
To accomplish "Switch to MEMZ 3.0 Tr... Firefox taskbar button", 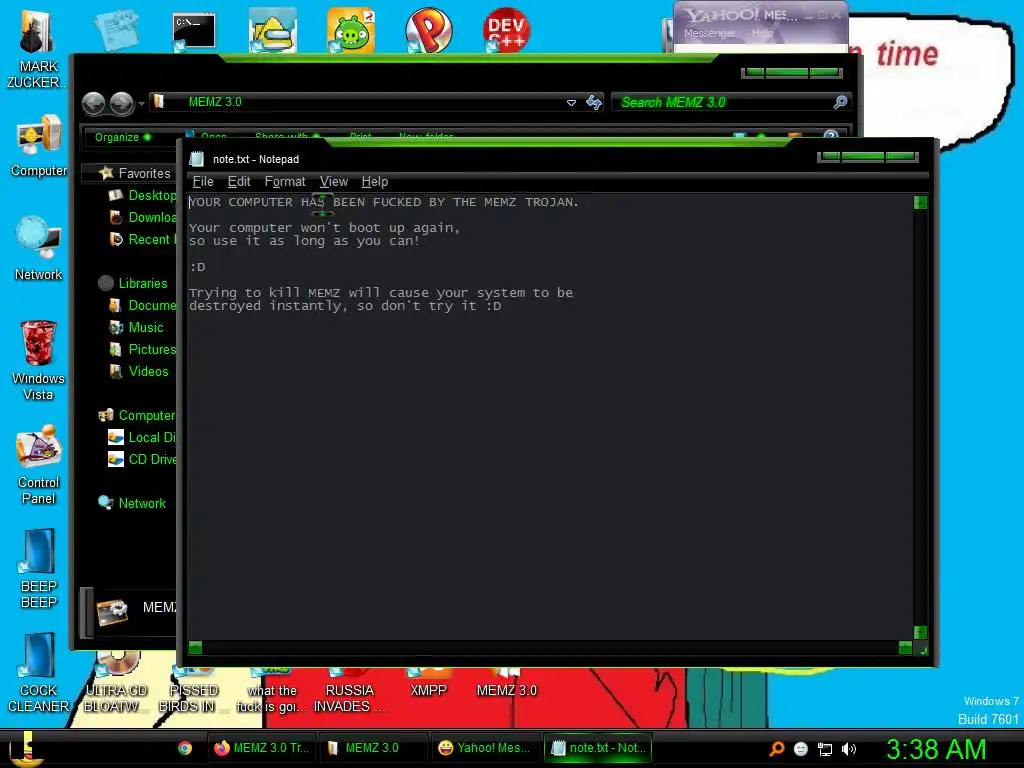I will point(262,748).
